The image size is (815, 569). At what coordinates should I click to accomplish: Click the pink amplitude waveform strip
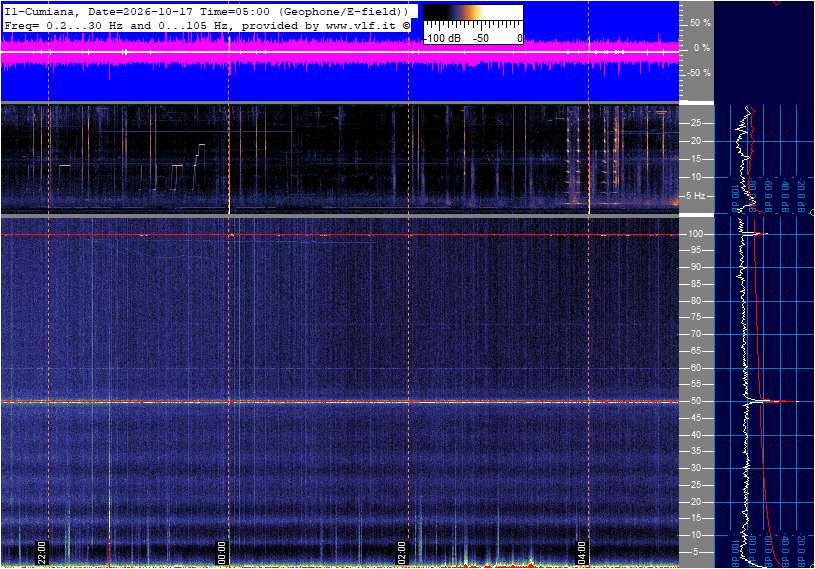(340, 52)
